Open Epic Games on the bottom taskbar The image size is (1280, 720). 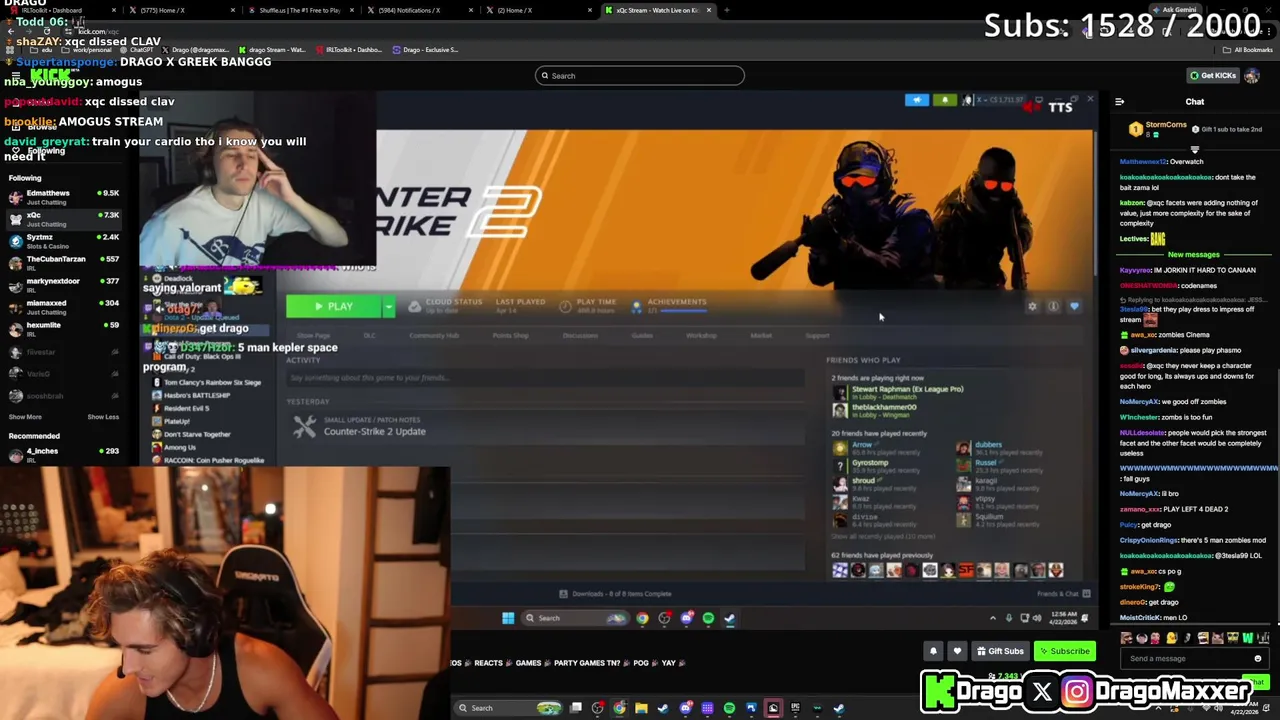795,708
